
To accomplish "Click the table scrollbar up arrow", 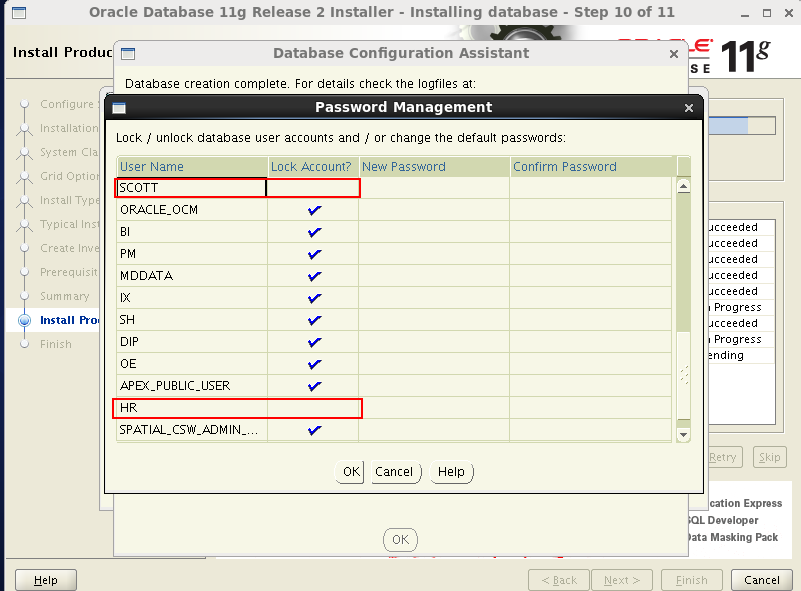I will [x=684, y=186].
